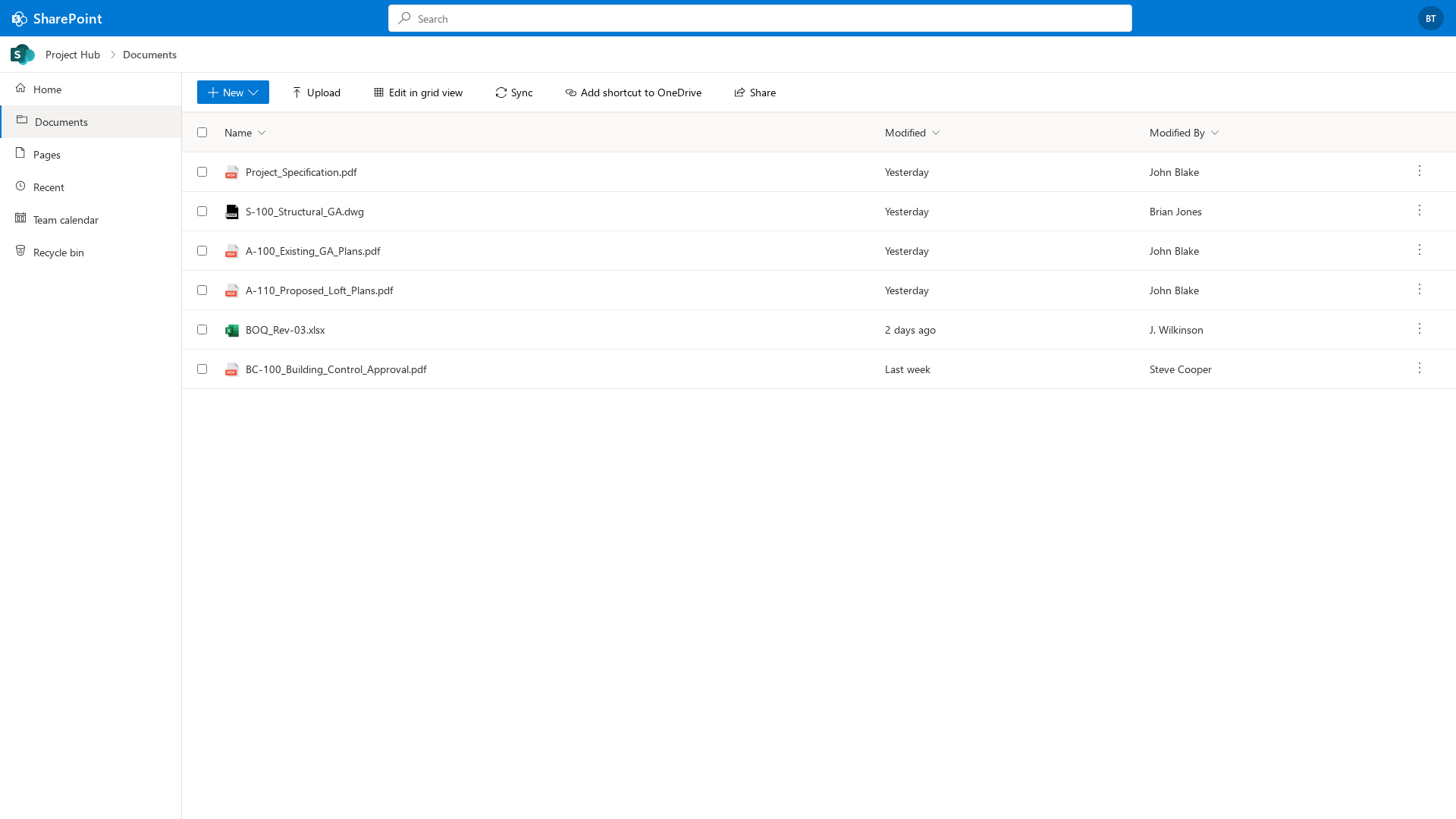Viewport: 1456px width, 819px height.
Task: Go to Home in the left navigation
Action: tap(91, 89)
